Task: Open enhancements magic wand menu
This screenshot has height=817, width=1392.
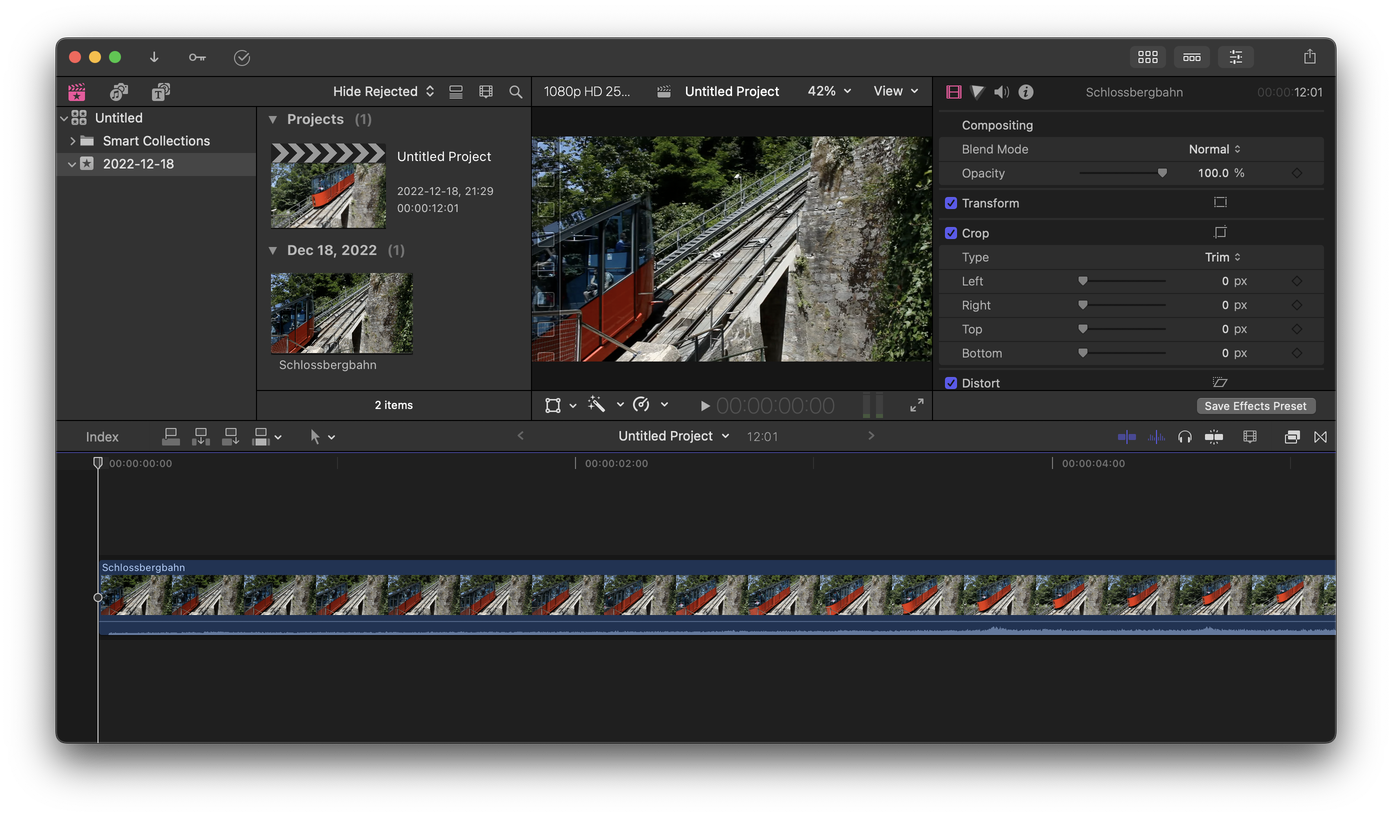Action: [606, 405]
